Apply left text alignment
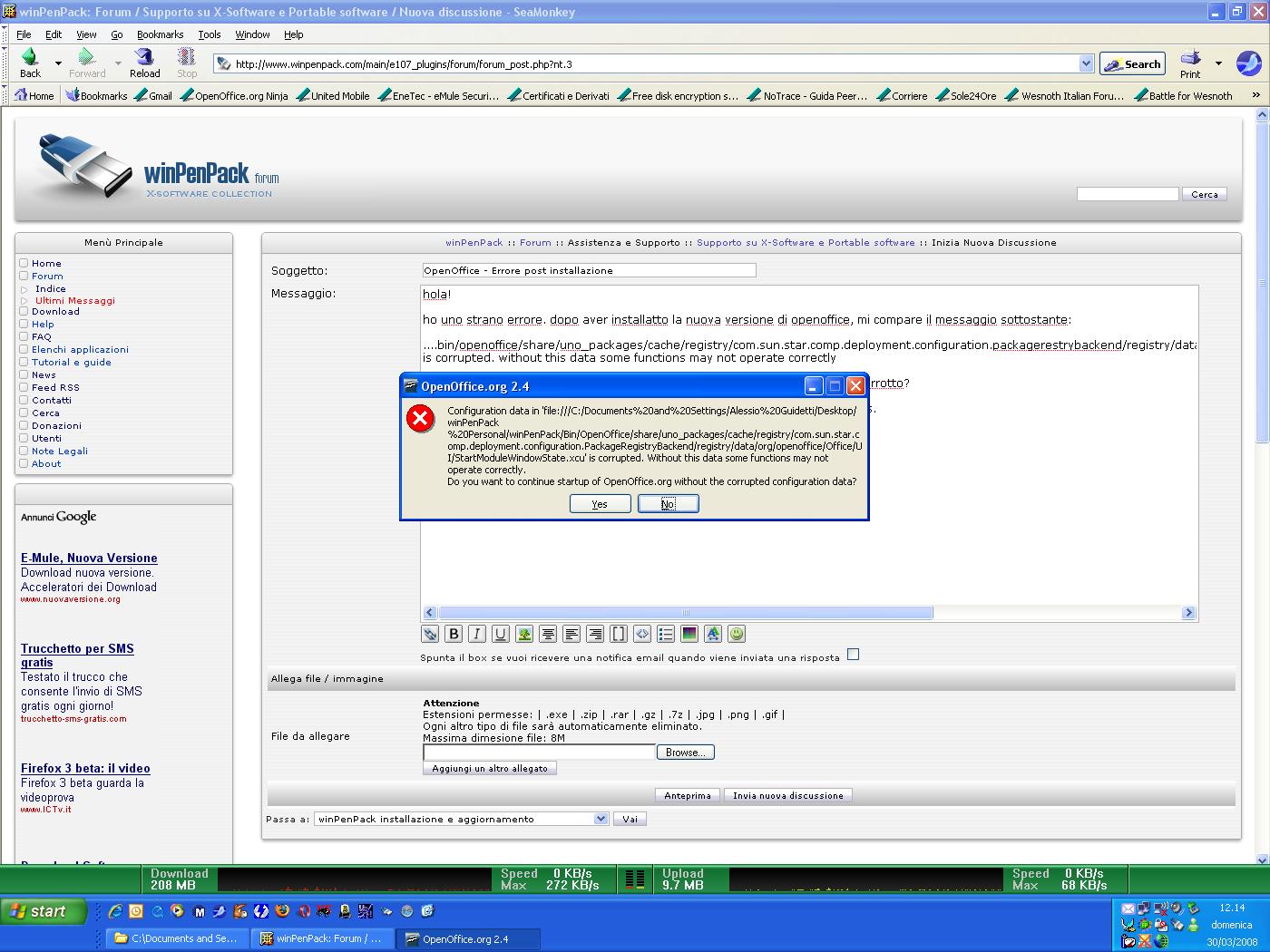 pyautogui.click(x=571, y=634)
